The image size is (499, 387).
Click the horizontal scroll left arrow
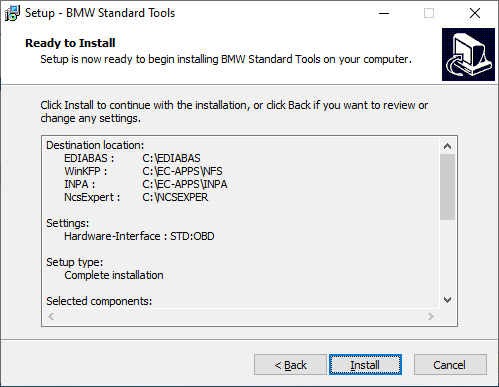click(x=51, y=316)
